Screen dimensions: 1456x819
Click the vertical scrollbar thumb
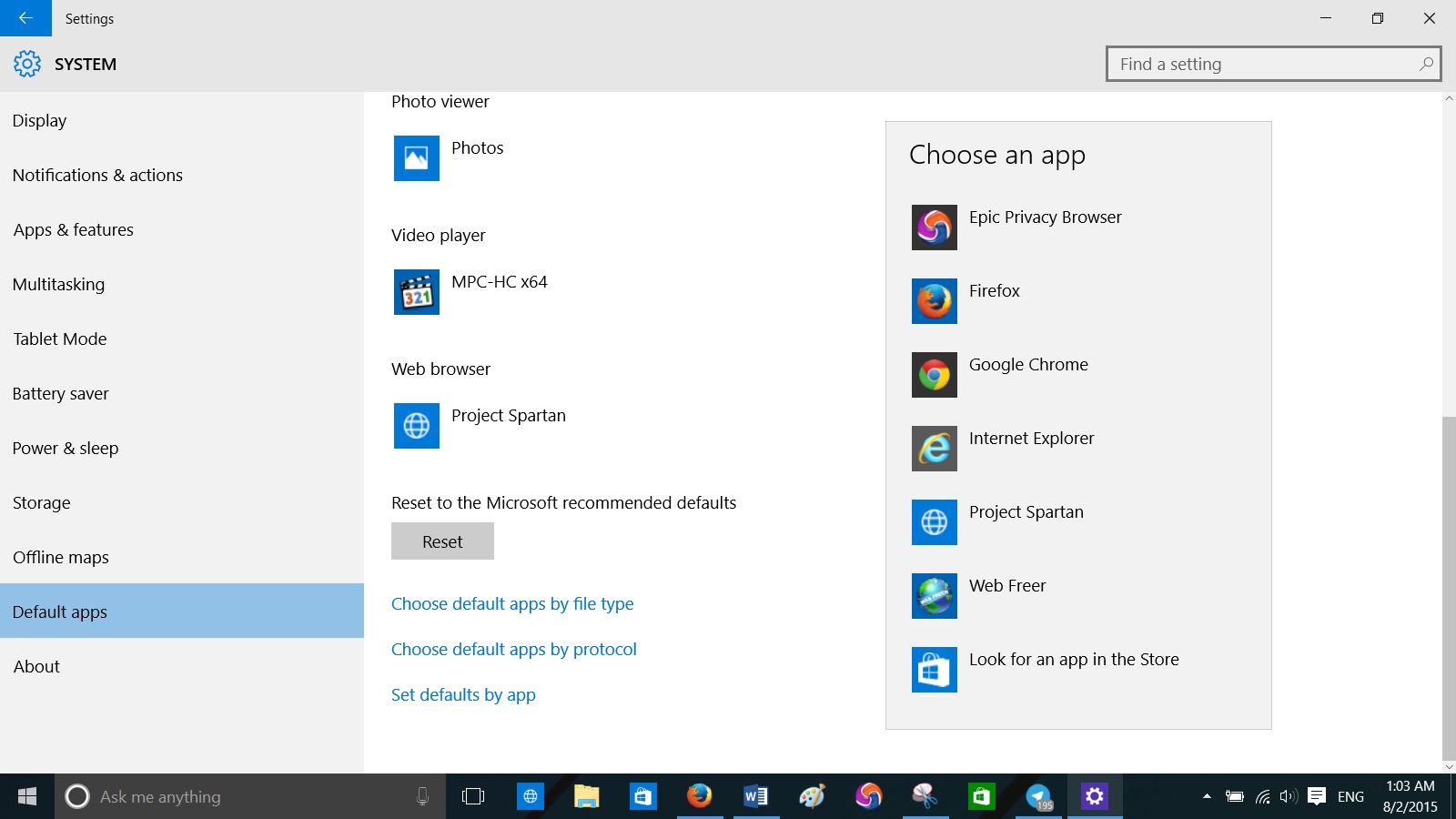click(x=1449, y=587)
